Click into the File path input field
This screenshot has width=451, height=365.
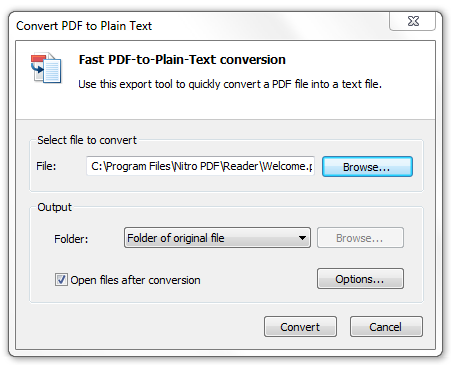(x=200, y=166)
